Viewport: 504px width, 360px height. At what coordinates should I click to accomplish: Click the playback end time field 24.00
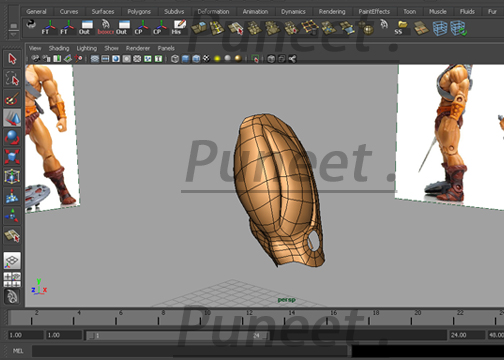tap(467, 335)
